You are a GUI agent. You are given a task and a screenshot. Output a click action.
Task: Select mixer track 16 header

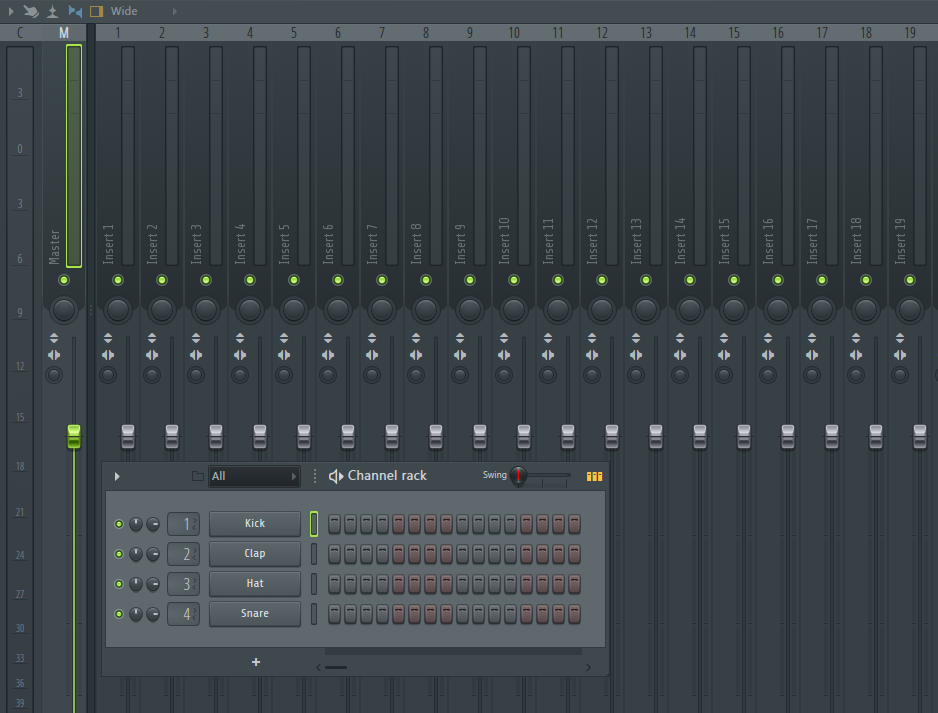pos(778,33)
